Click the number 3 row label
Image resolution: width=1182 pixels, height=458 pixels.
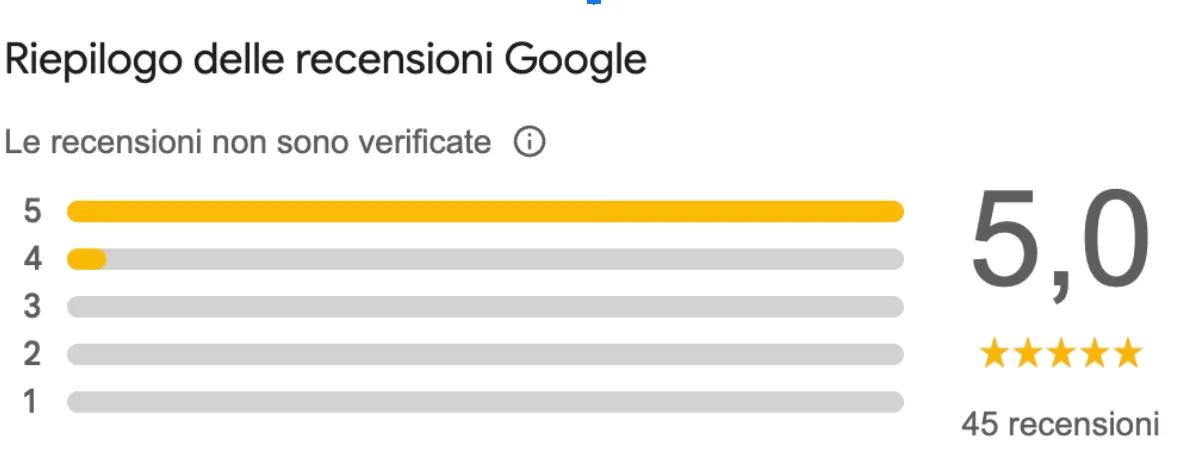[33, 306]
